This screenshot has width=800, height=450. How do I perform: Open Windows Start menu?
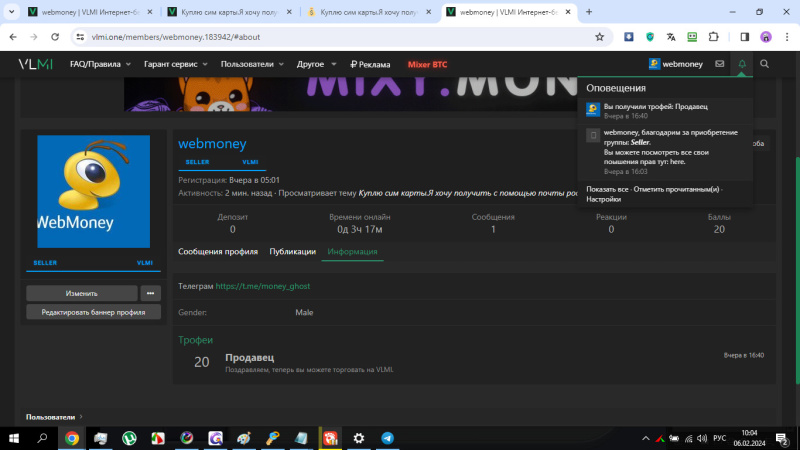coord(14,438)
